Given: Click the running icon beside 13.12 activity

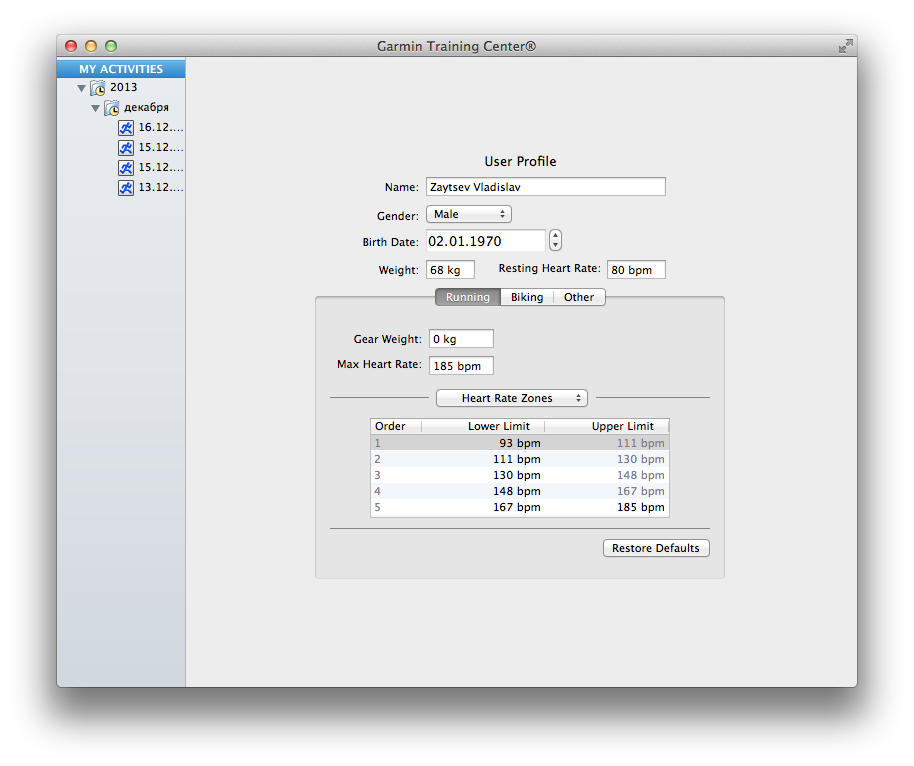Looking at the screenshot, I should [126, 188].
